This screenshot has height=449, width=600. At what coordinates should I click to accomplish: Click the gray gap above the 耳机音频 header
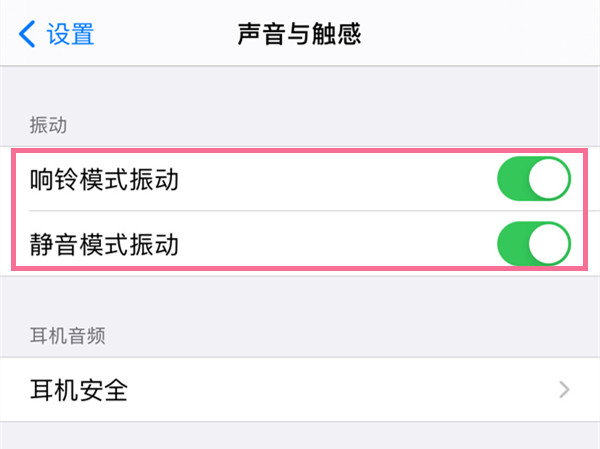[300, 295]
